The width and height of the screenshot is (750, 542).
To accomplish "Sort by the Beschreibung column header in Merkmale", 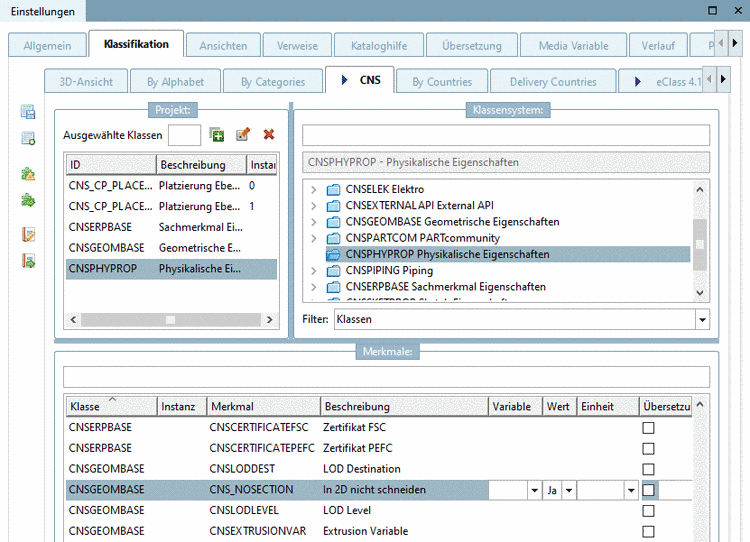I will 404,407.
